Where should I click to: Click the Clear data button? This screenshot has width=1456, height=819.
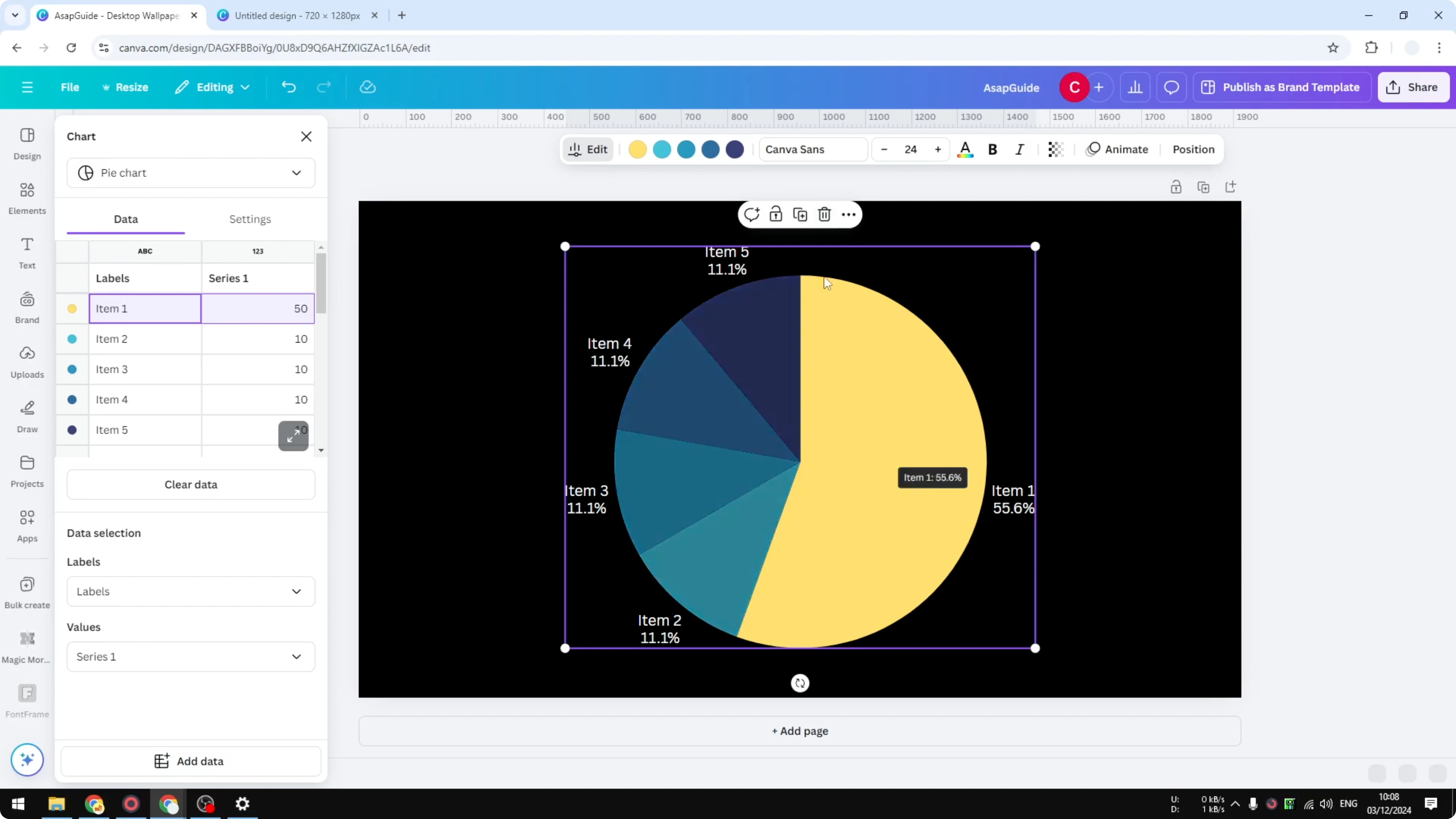[191, 484]
